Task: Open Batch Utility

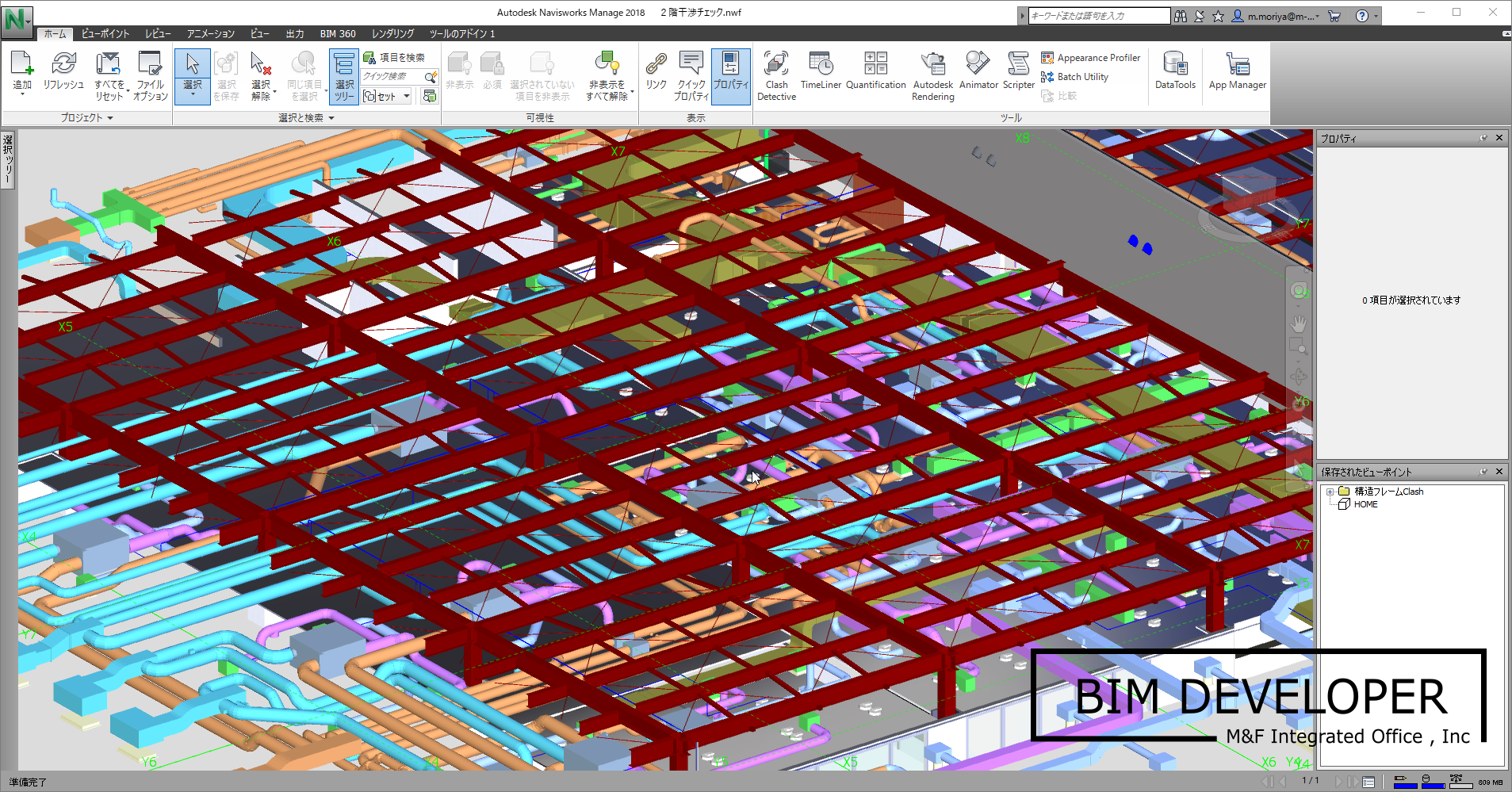Action: click(1074, 77)
